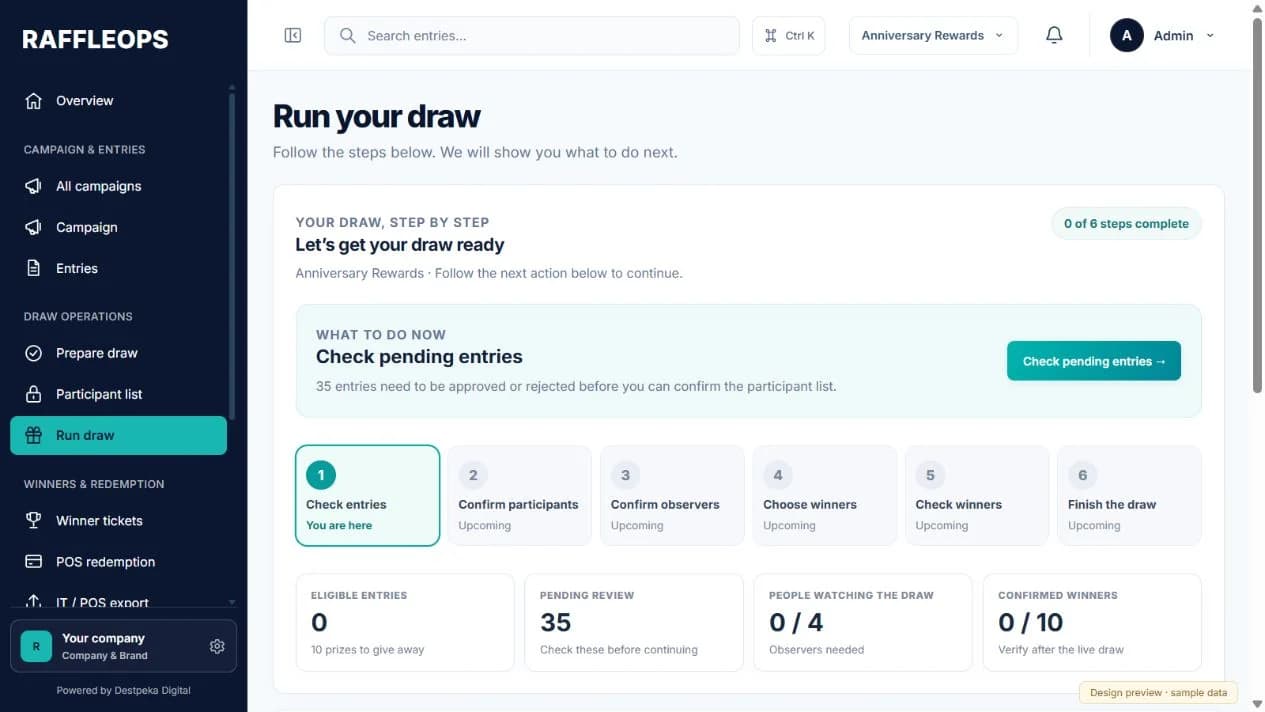
Task: Click the Run draw gift icon
Action: tap(33, 436)
